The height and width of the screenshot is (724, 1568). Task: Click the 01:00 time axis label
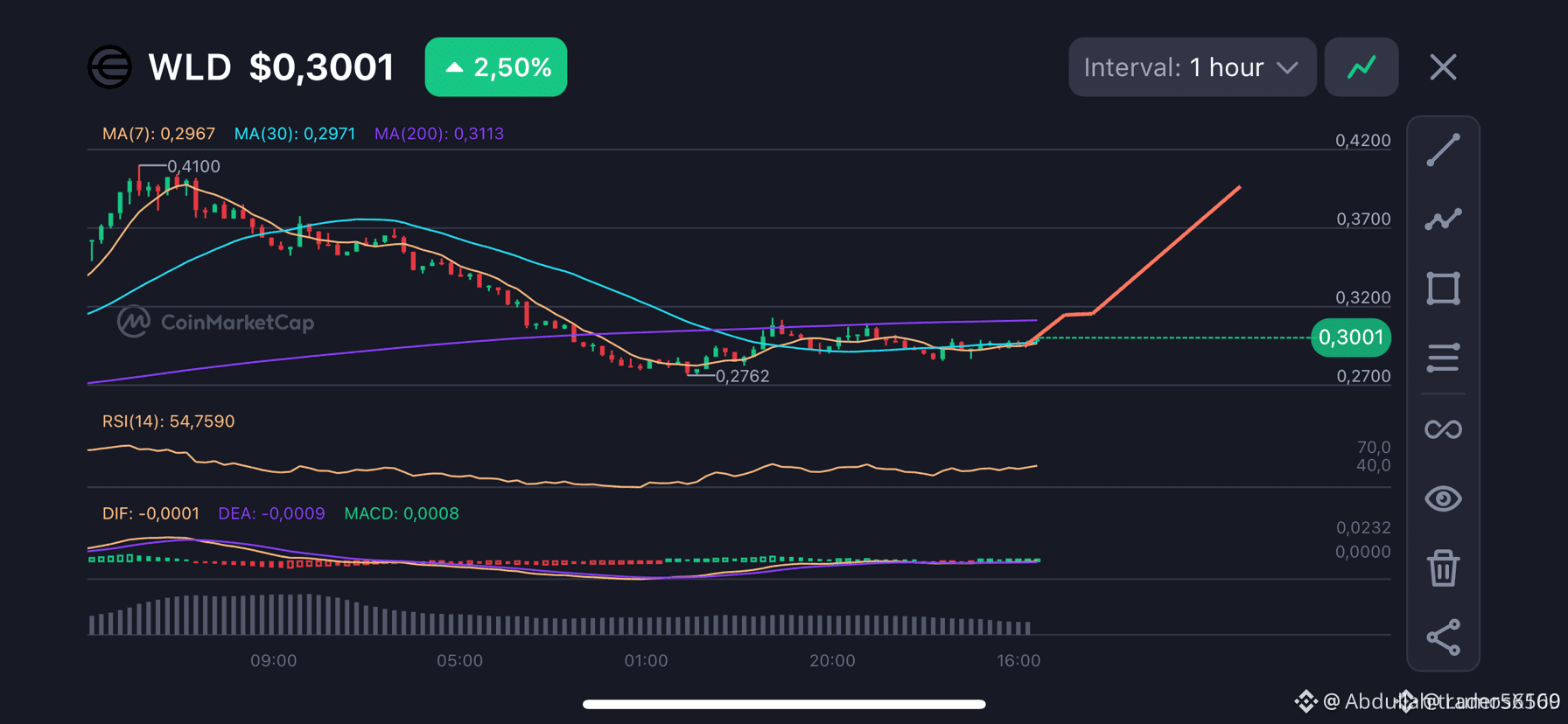click(x=647, y=661)
